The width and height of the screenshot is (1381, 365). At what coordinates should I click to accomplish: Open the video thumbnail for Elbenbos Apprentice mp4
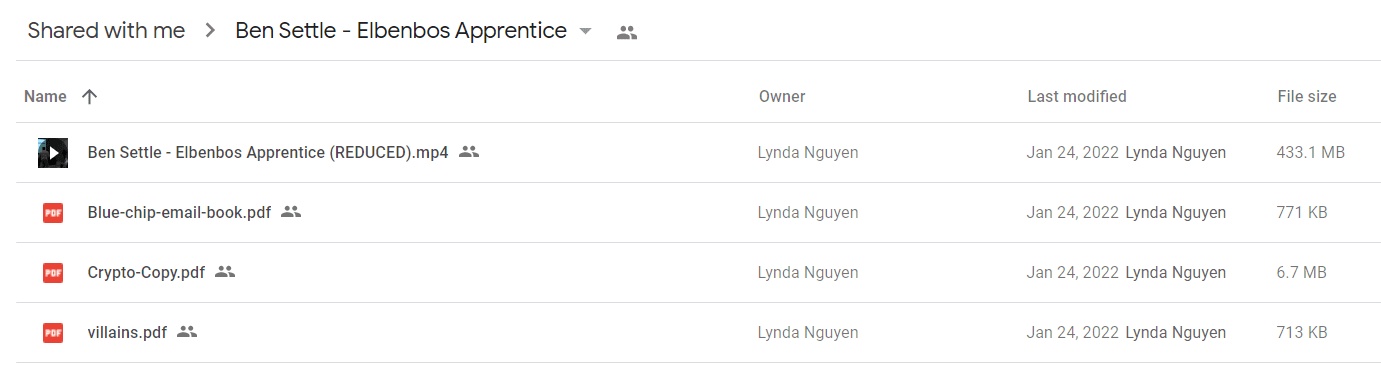pos(53,153)
